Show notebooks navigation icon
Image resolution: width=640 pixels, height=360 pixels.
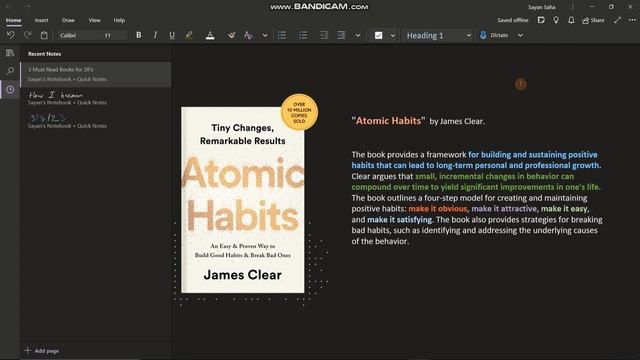10,53
